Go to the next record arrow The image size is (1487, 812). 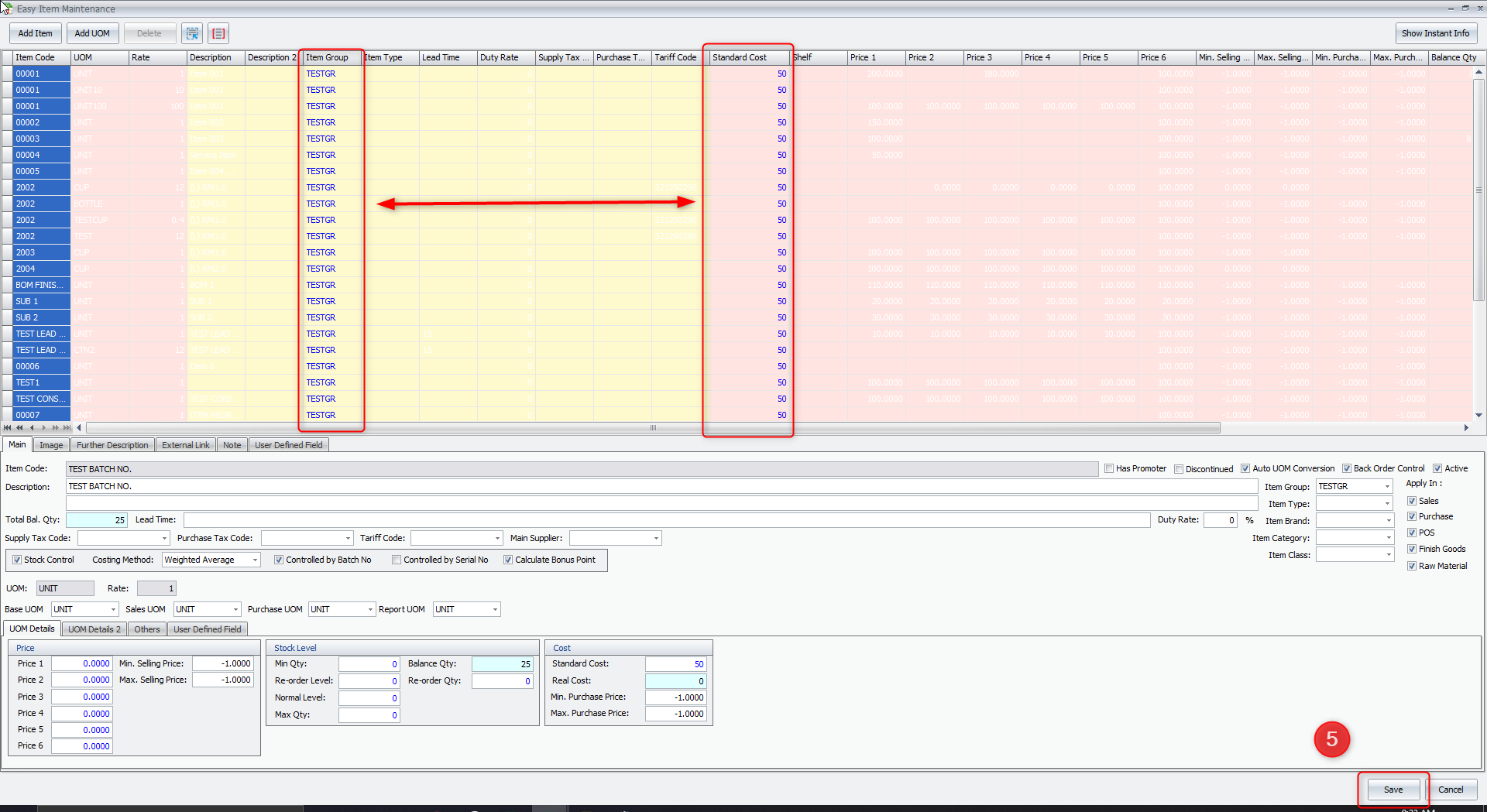click(43, 427)
